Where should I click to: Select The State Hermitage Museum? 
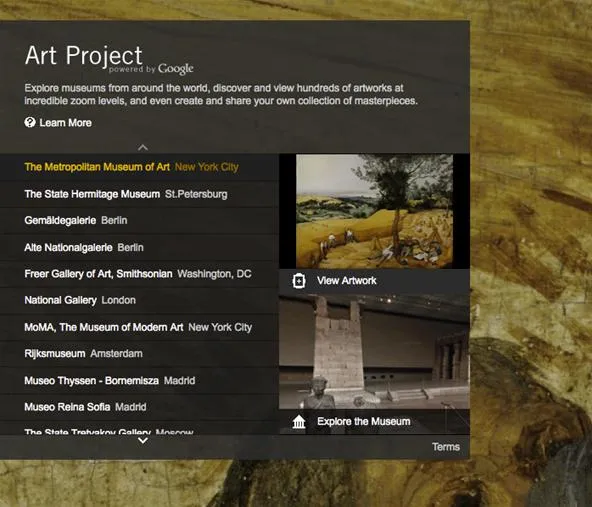pyautogui.click(x=139, y=194)
